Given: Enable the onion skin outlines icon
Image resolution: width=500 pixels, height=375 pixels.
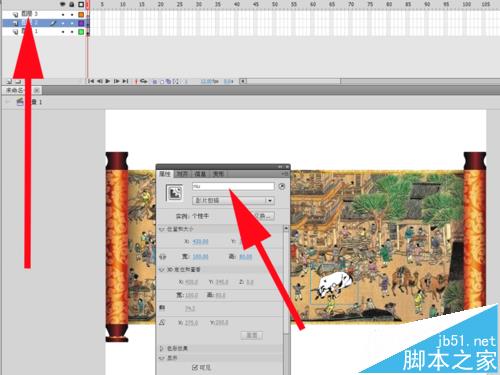Looking at the screenshot, I should coord(162,81).
